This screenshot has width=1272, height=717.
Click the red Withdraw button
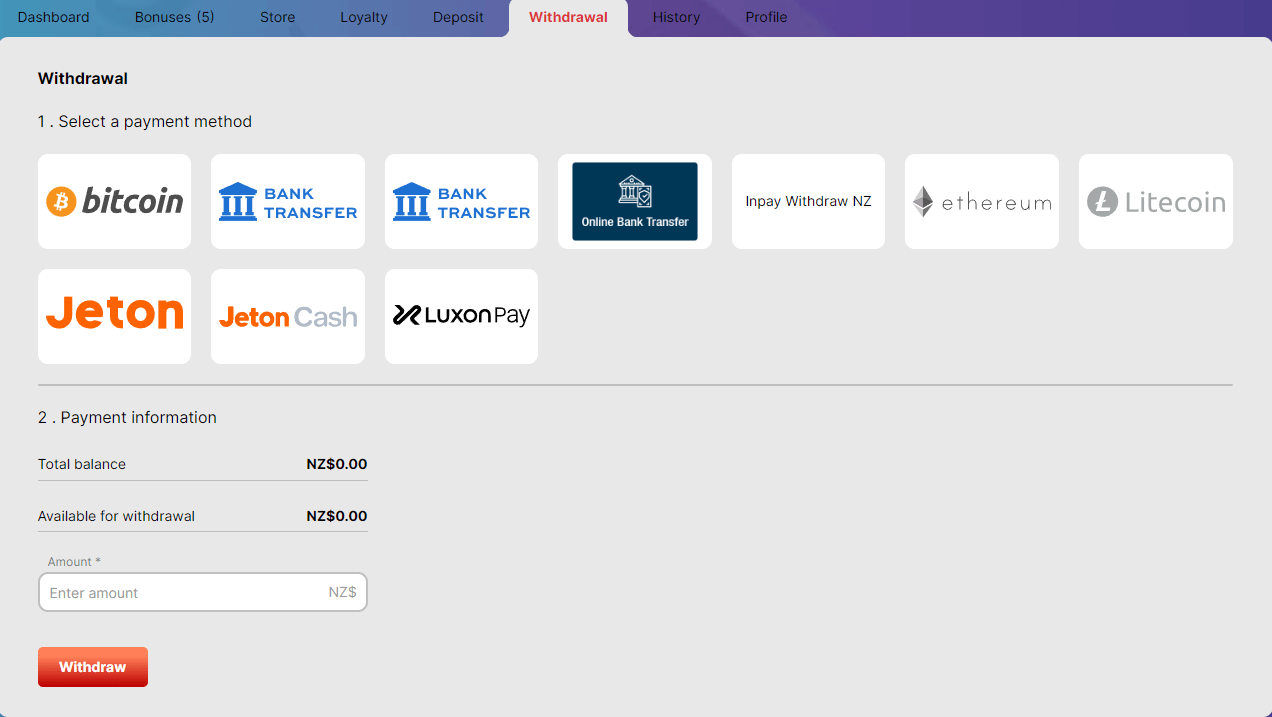[93, 667]
